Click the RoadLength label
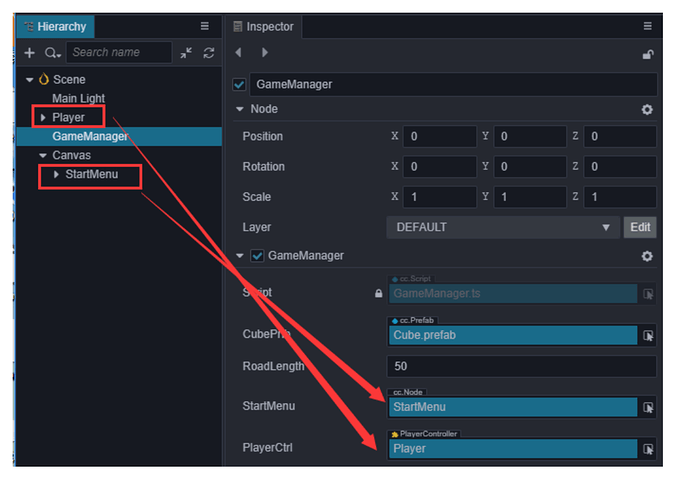 coord(273,366)
